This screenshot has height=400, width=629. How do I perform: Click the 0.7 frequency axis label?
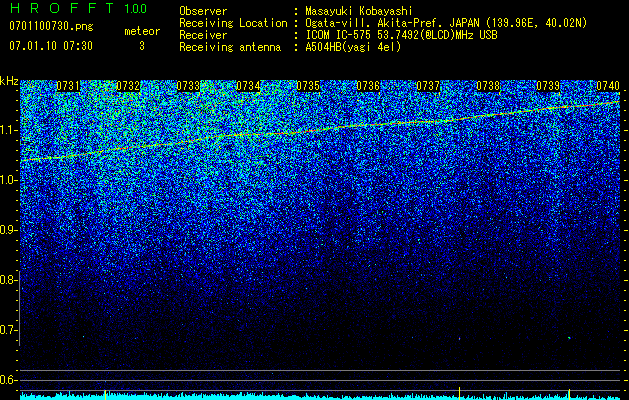8,330
